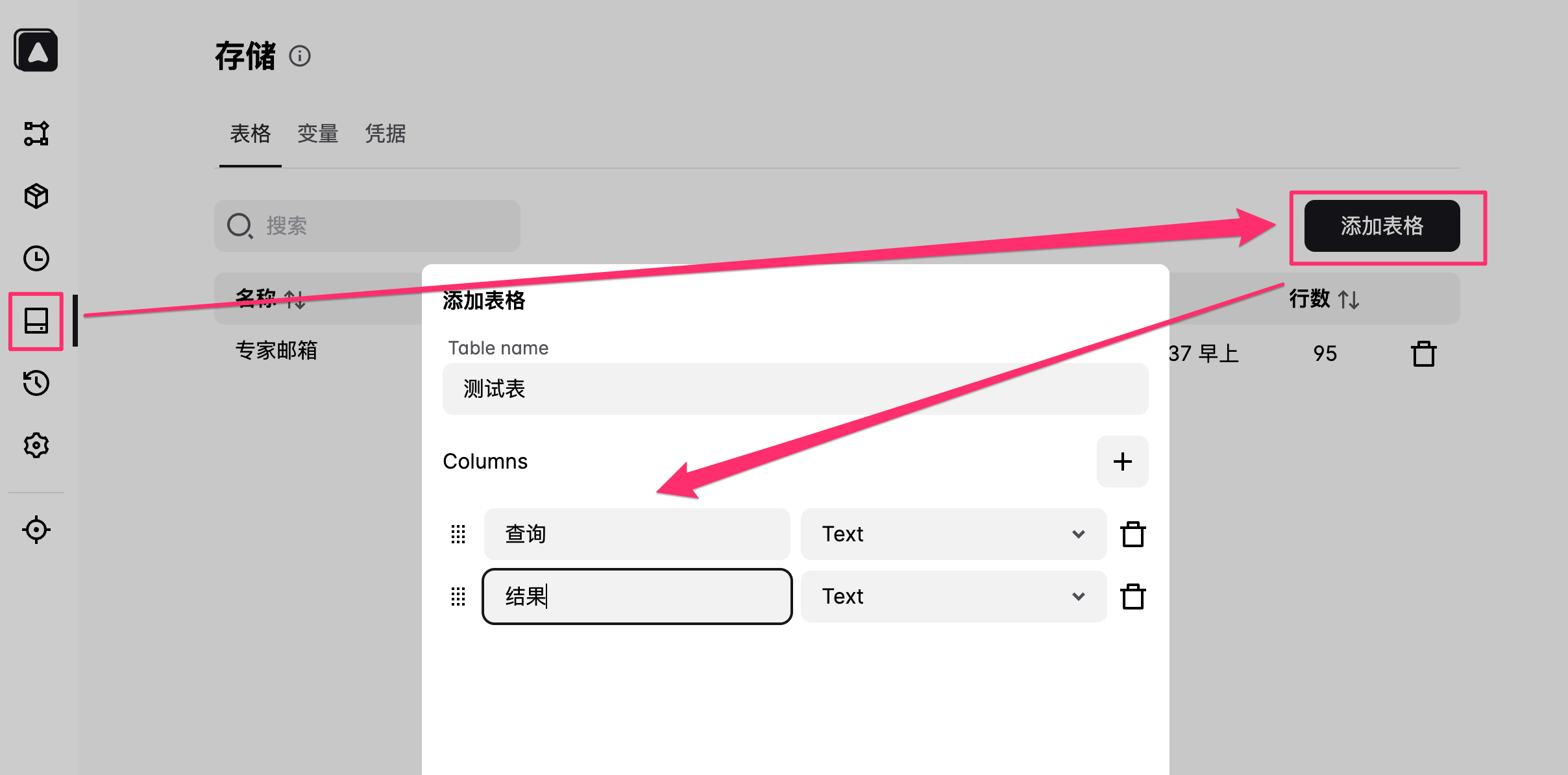Click the crosshair target icon in sidebar
This screenshot has width=1568, height=775.
36,530
